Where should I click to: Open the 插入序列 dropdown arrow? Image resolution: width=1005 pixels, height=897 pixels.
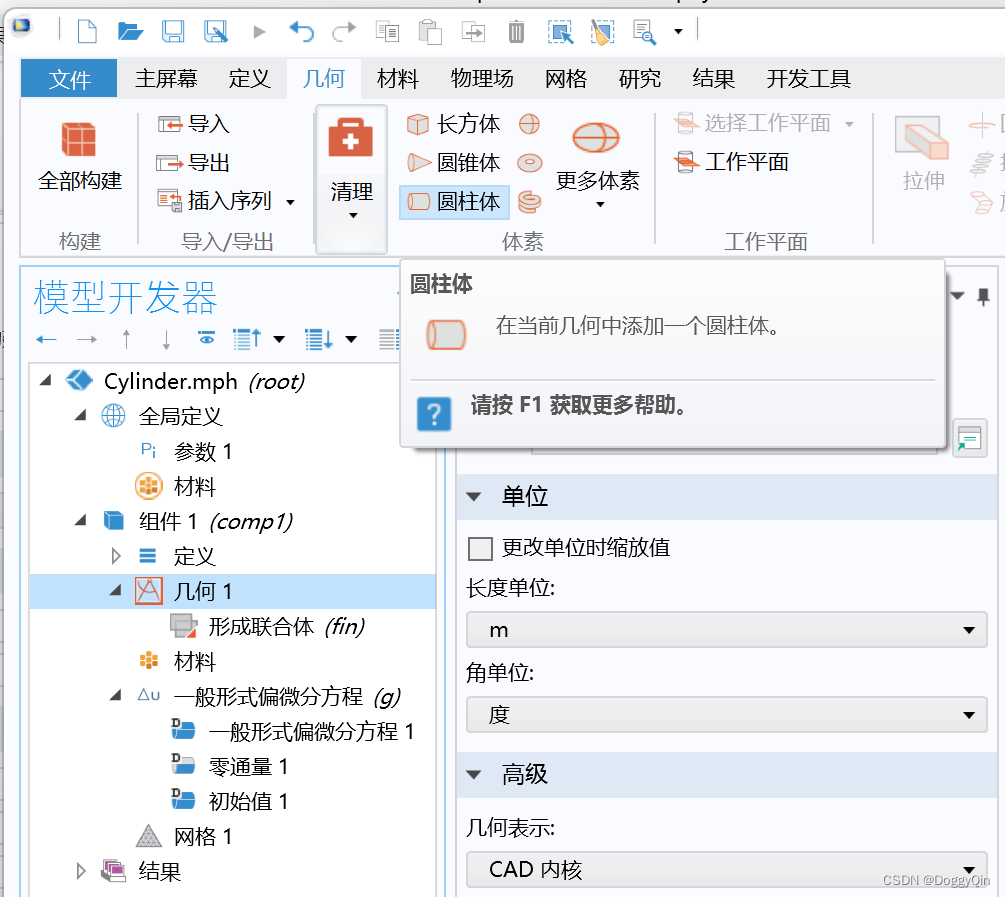click(290, 202)
